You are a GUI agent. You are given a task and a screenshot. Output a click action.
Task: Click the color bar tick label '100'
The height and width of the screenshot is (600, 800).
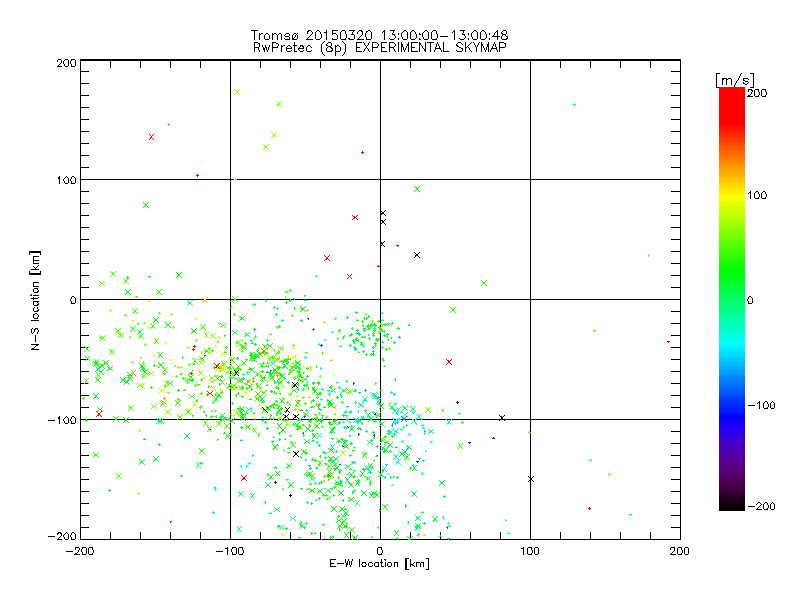pyautogui.click(x=757, y=195)
